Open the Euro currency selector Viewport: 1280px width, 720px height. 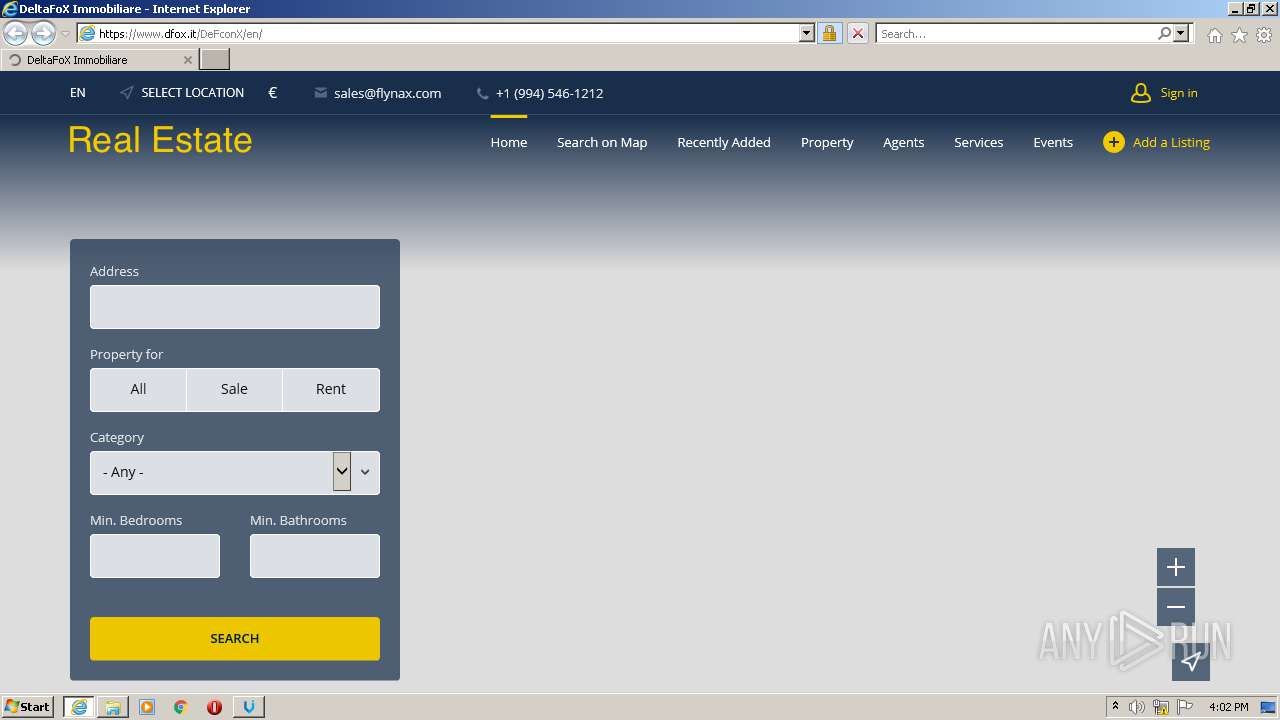coord(273,93)
